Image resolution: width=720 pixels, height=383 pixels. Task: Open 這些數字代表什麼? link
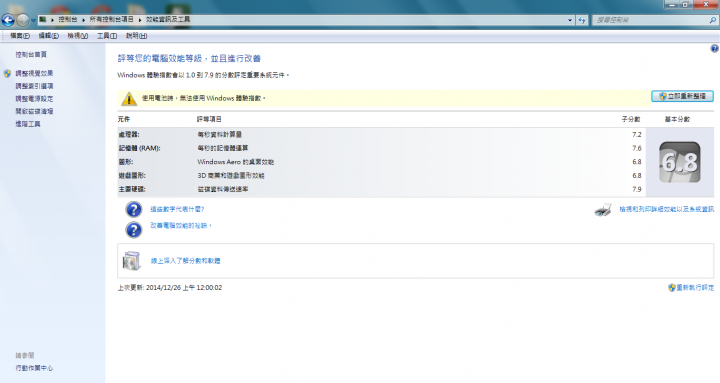177,209
